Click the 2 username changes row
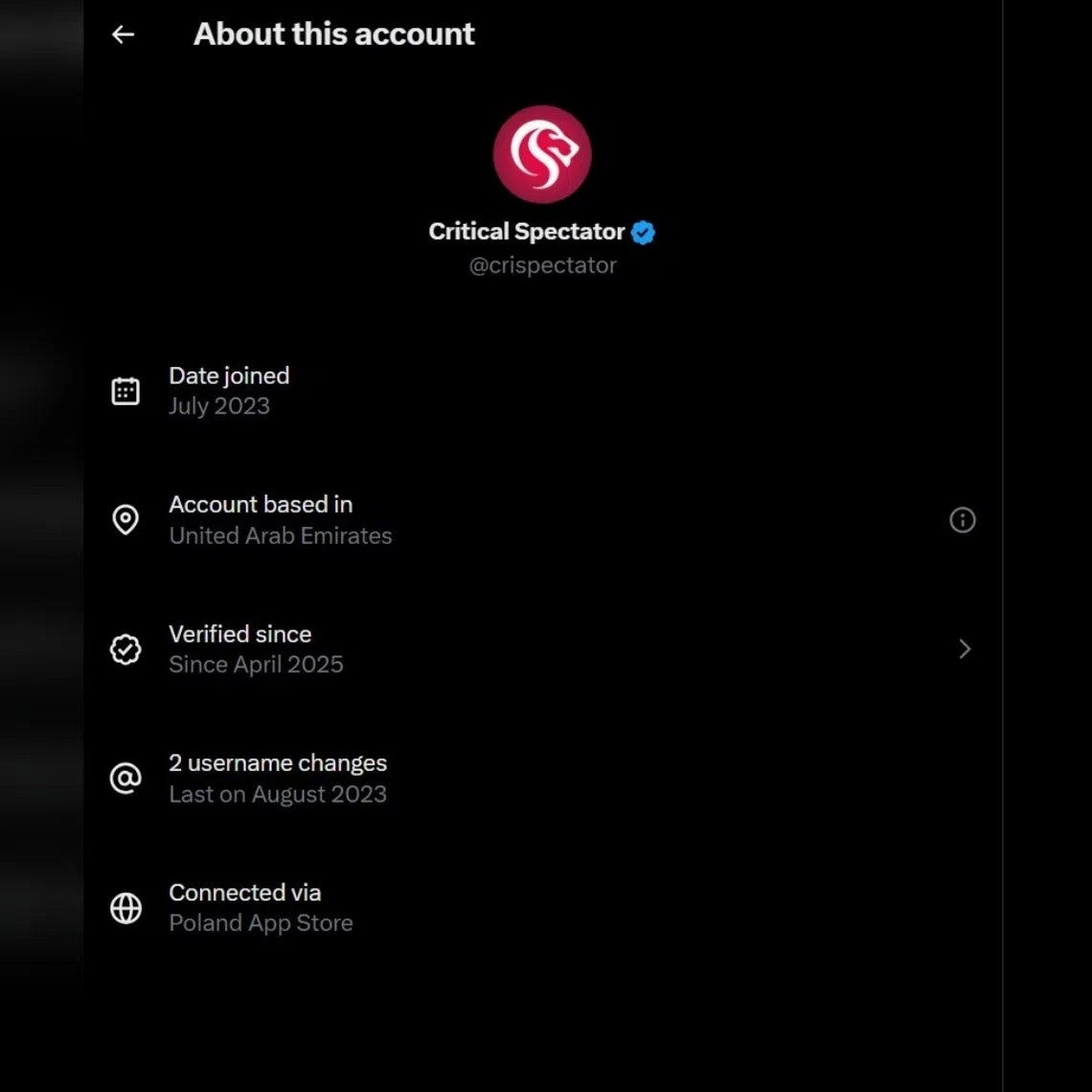 383,778
